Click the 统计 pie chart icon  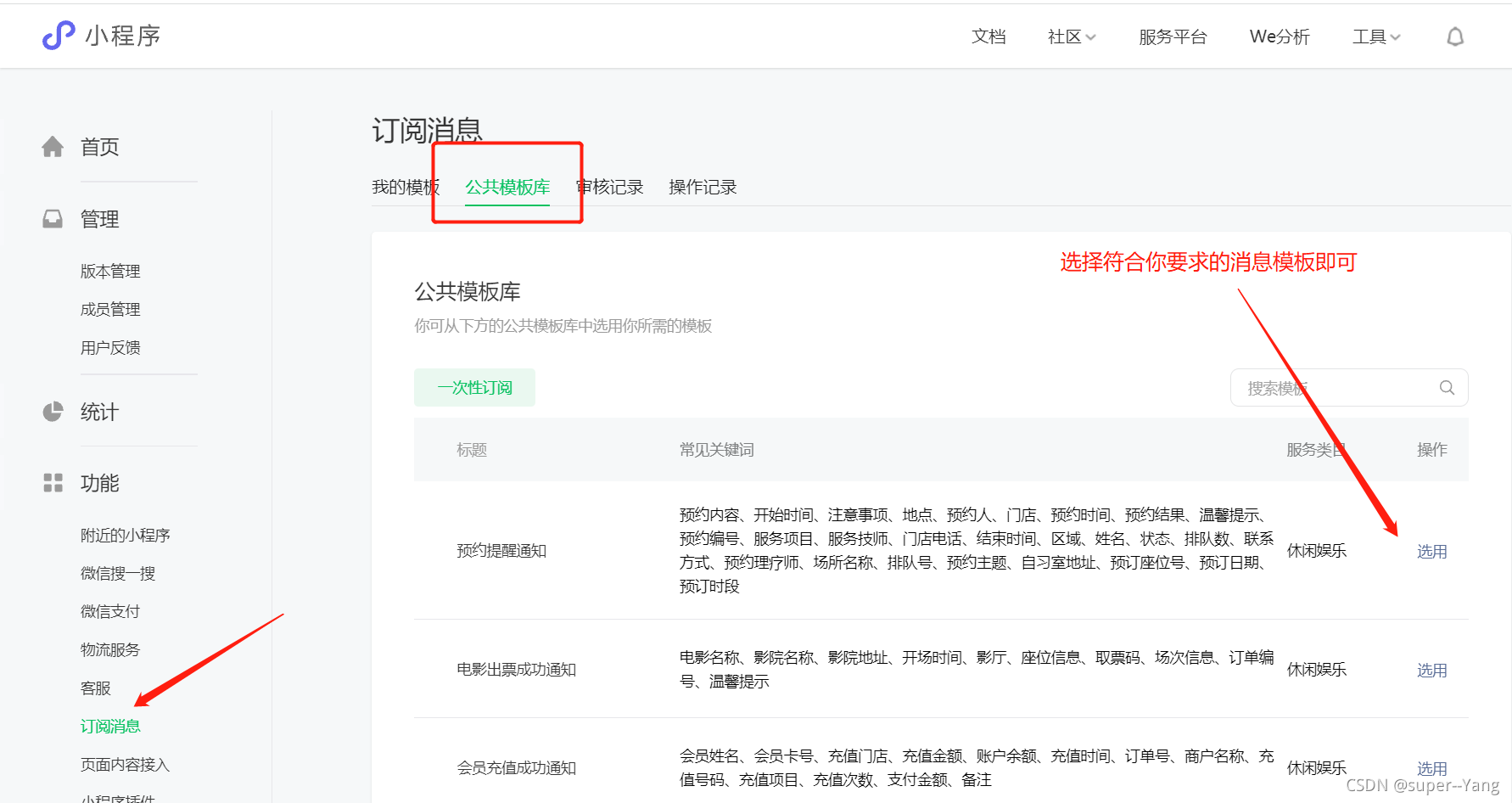(x=52, y=411)
